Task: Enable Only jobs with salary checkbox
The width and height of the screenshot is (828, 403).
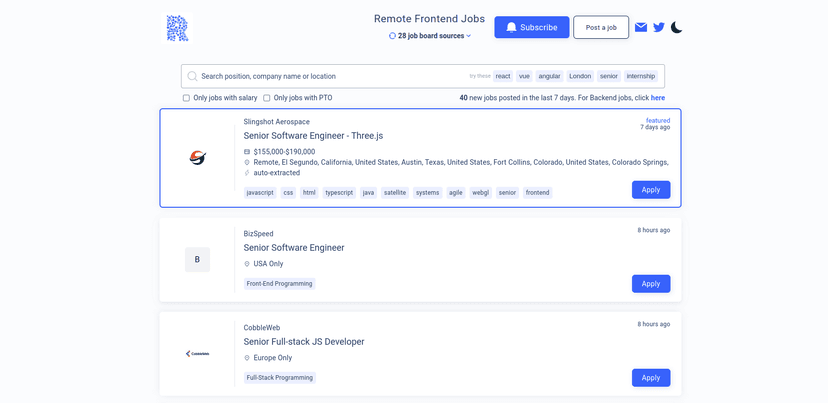Action: [x=186, y=98]
